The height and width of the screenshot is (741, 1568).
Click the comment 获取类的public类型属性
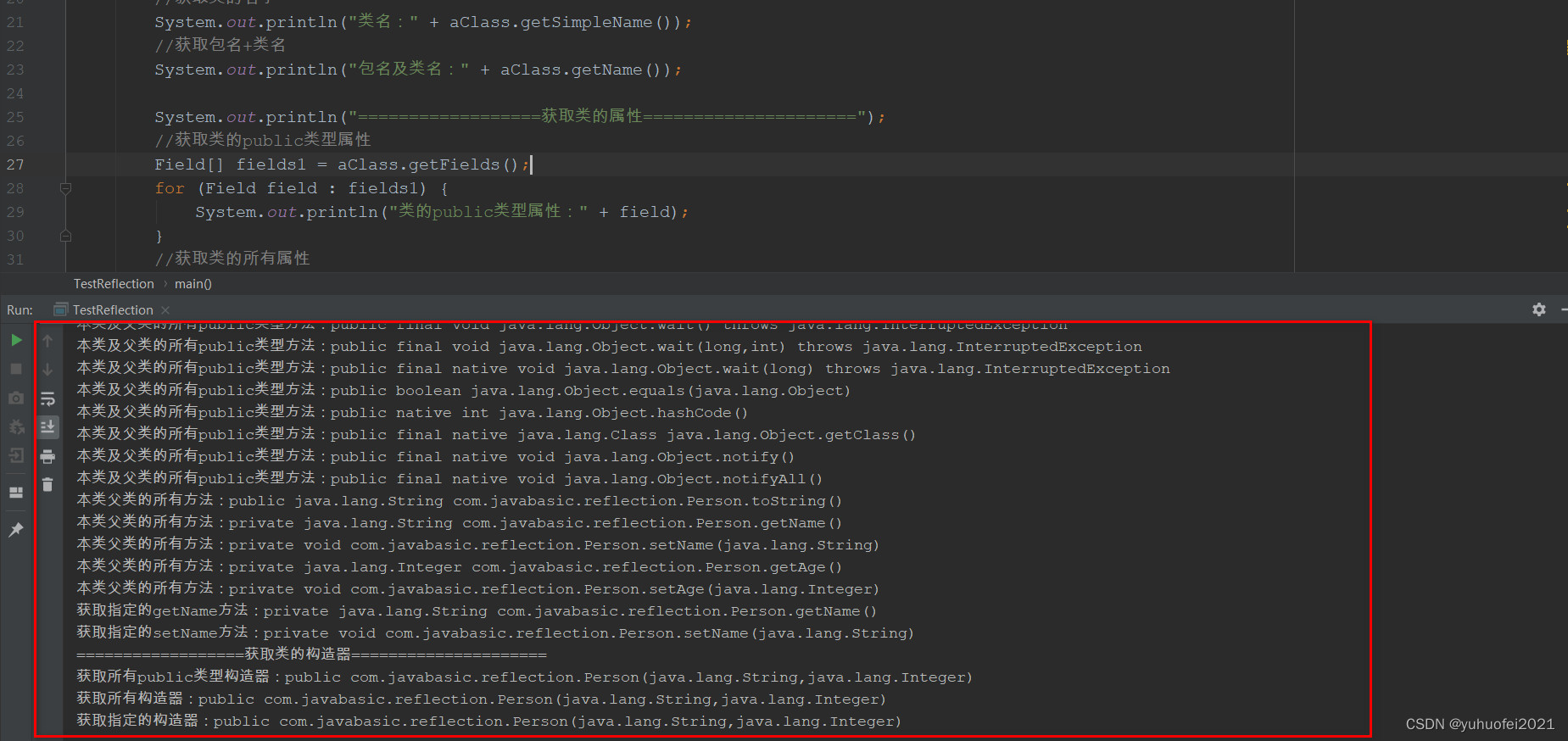263,140
